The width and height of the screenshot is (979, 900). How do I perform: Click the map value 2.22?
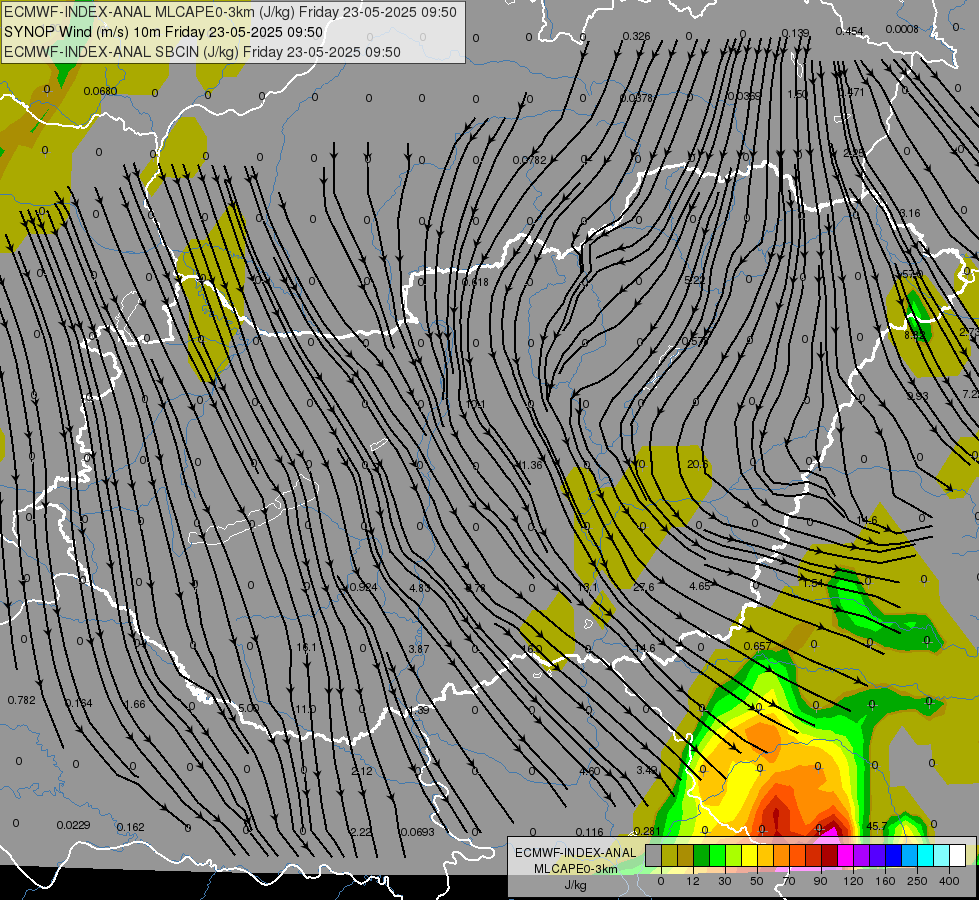tap(362, 831)
